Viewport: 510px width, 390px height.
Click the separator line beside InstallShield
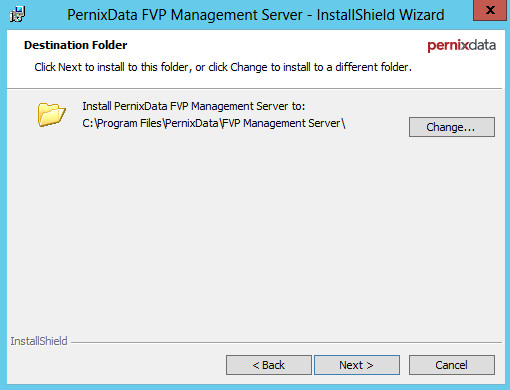[x=286, y=342]
